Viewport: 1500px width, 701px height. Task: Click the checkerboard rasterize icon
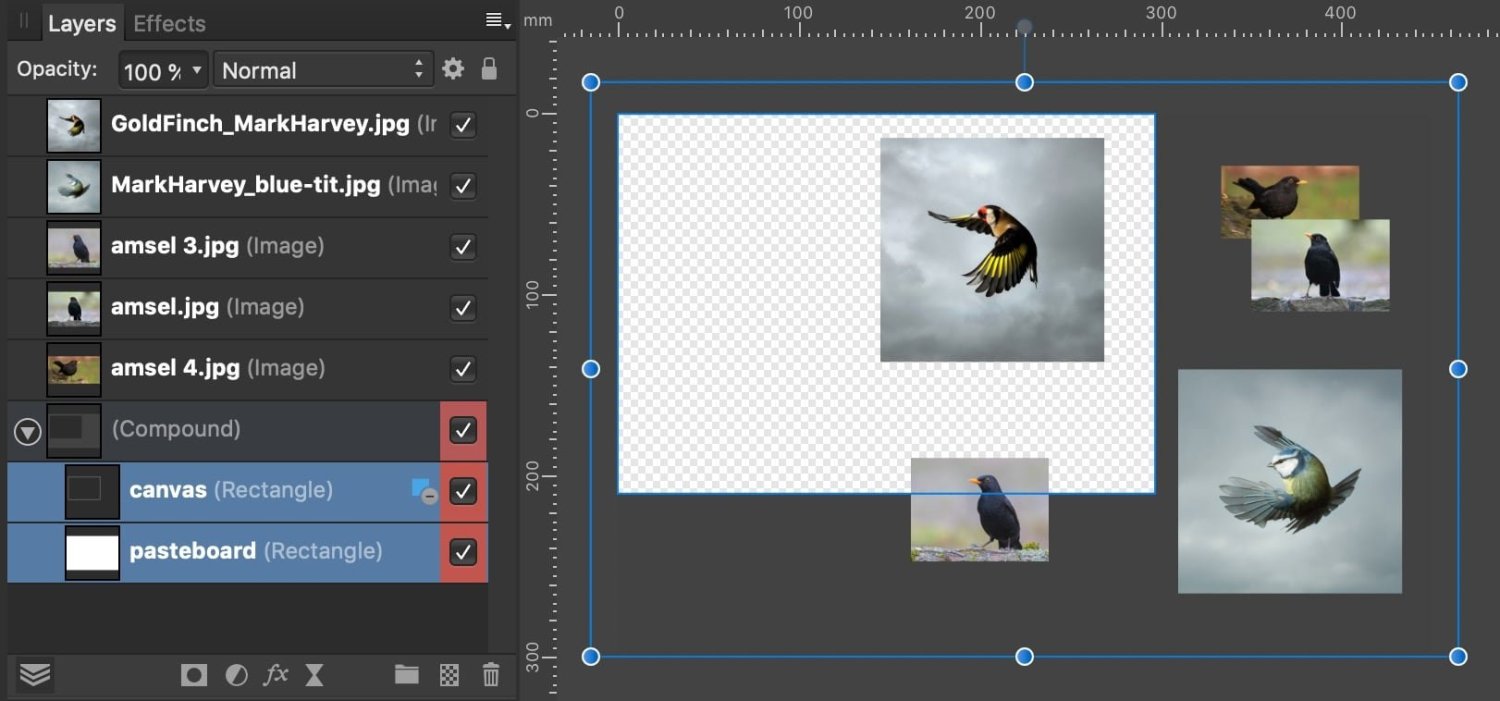coord(448,675)
